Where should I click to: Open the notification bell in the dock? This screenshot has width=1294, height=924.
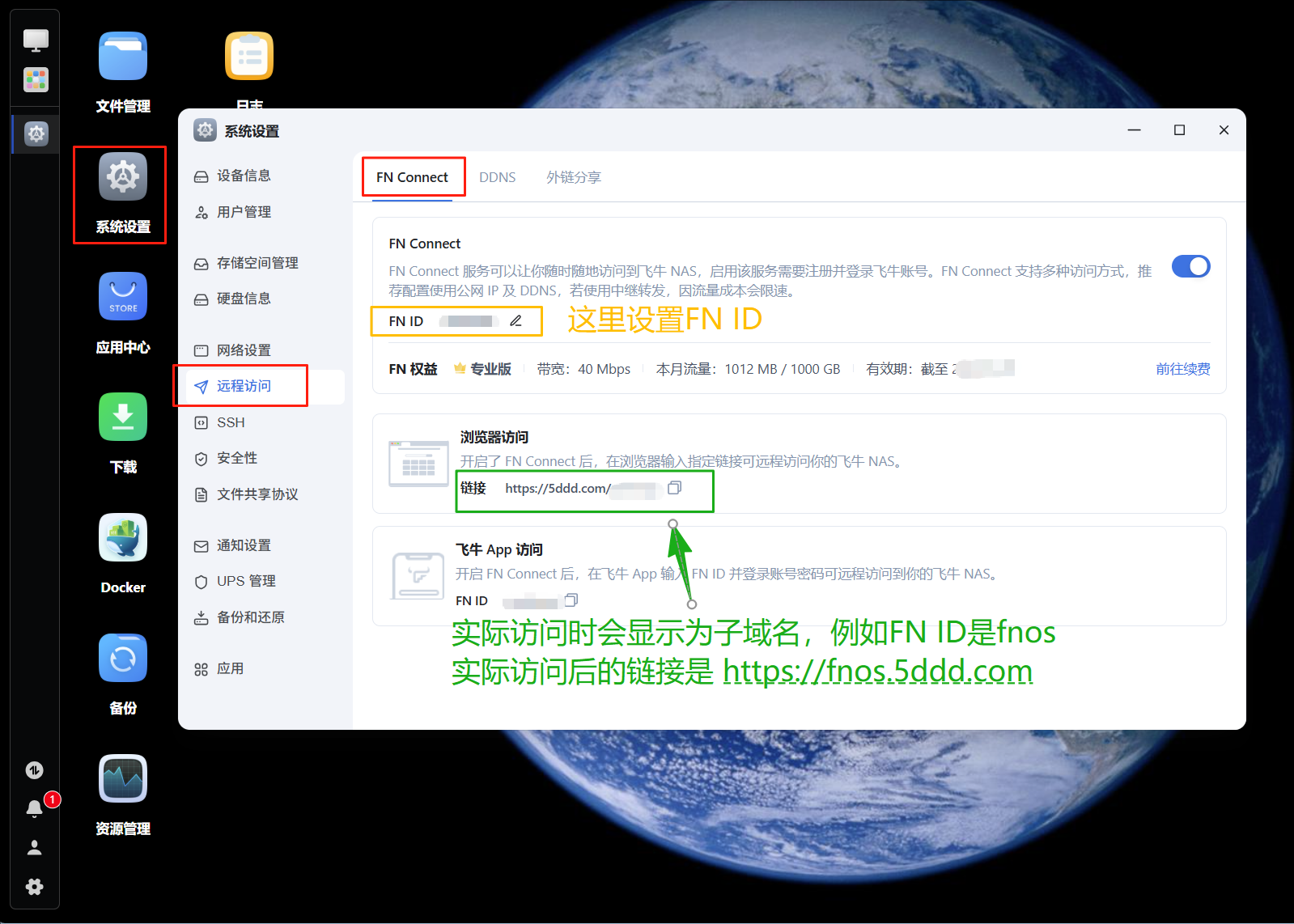pos(34,808)
